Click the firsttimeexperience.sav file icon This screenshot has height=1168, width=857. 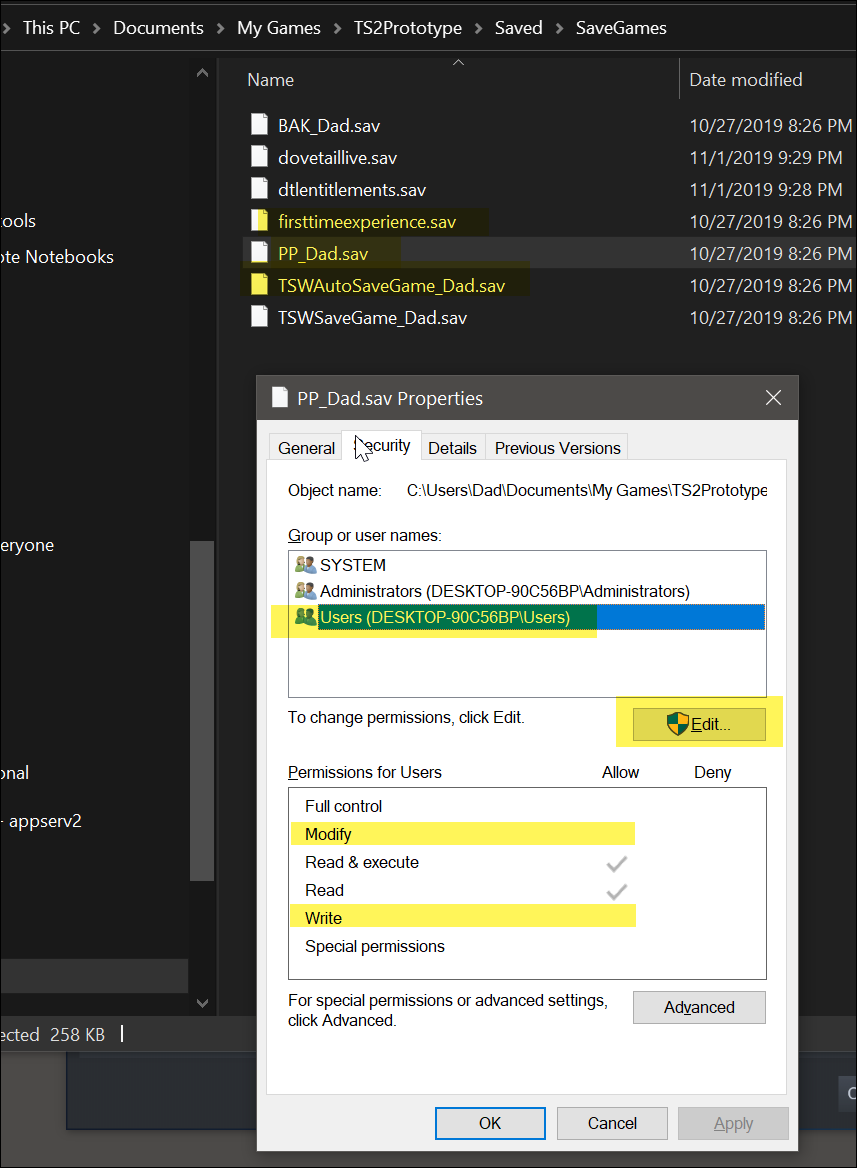pos(260,222)
